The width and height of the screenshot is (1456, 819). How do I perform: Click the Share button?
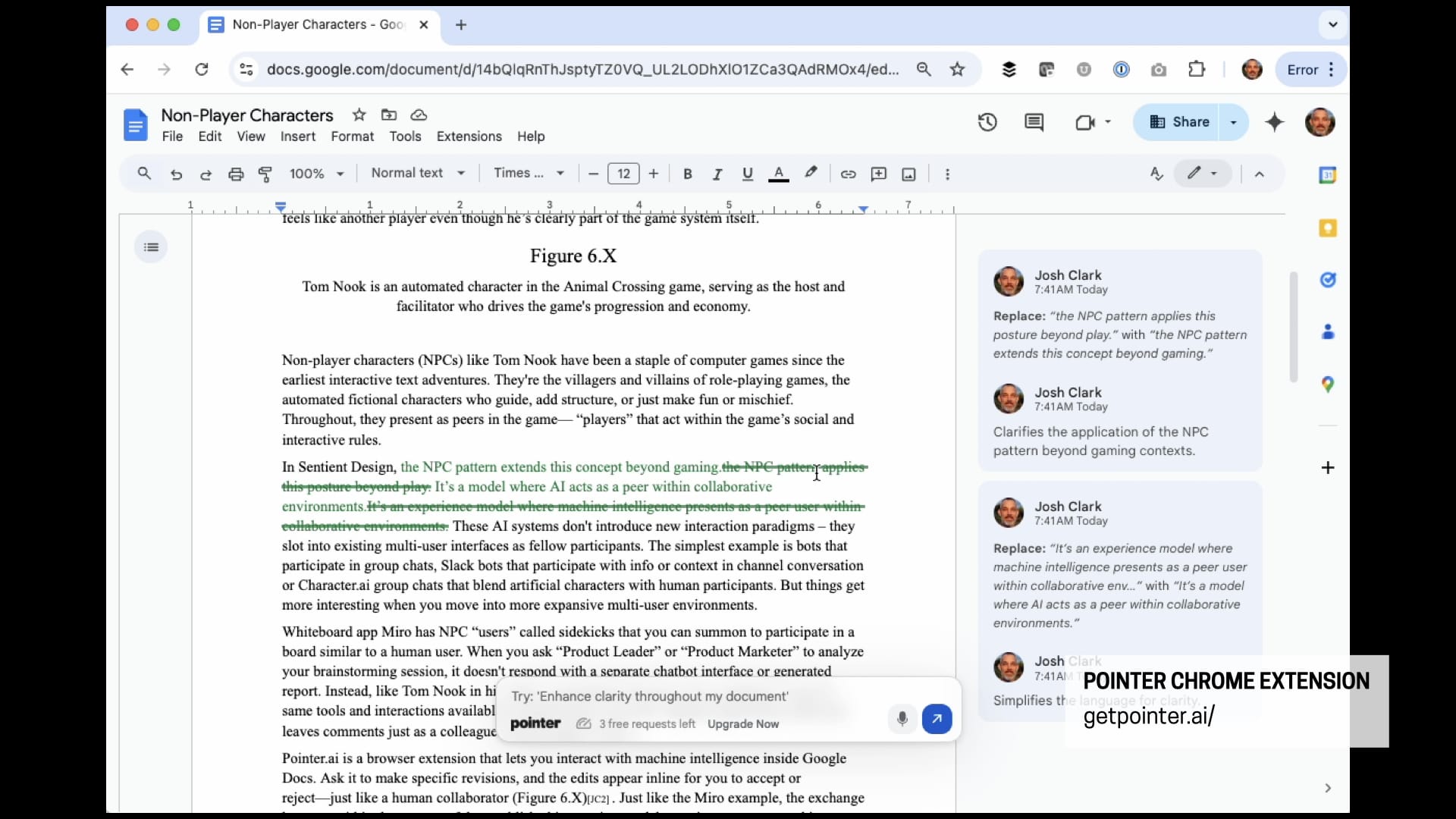tap(1178, 122)
